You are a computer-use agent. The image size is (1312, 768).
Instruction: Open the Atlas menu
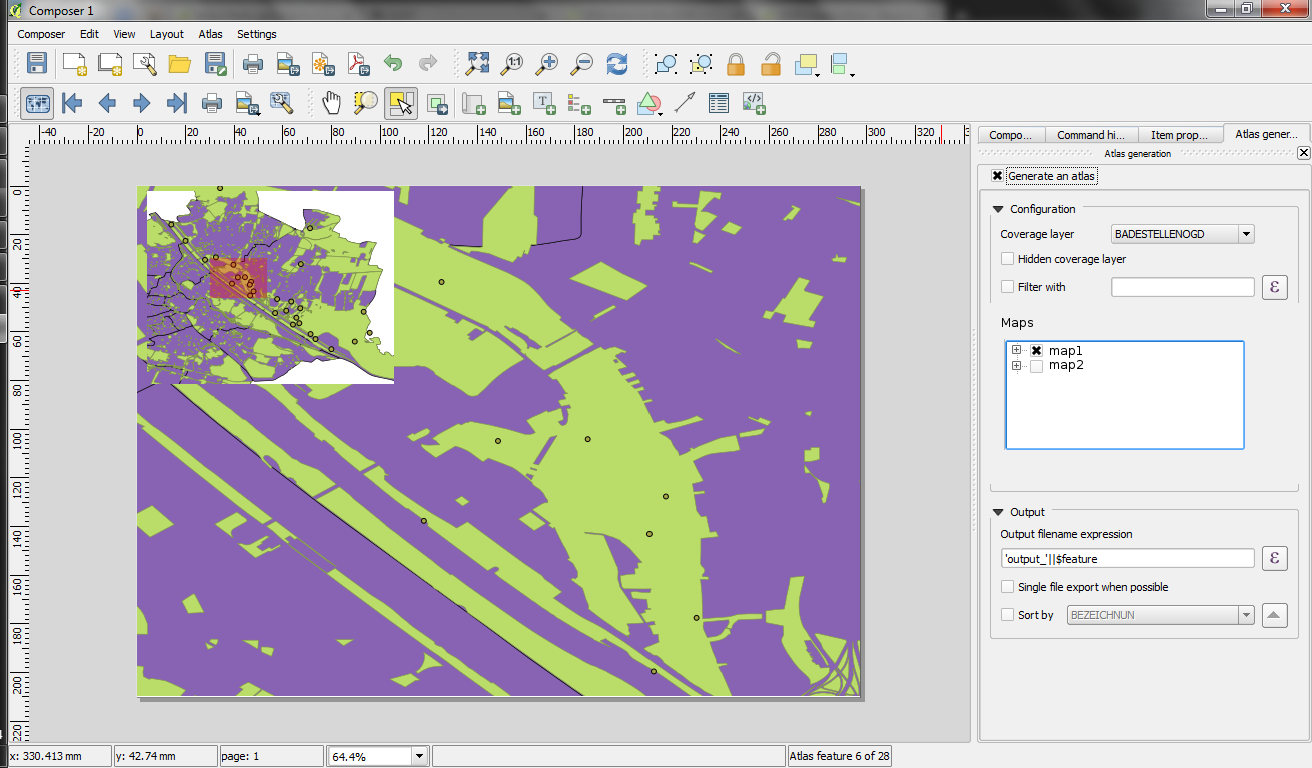(x=210, y=34)
